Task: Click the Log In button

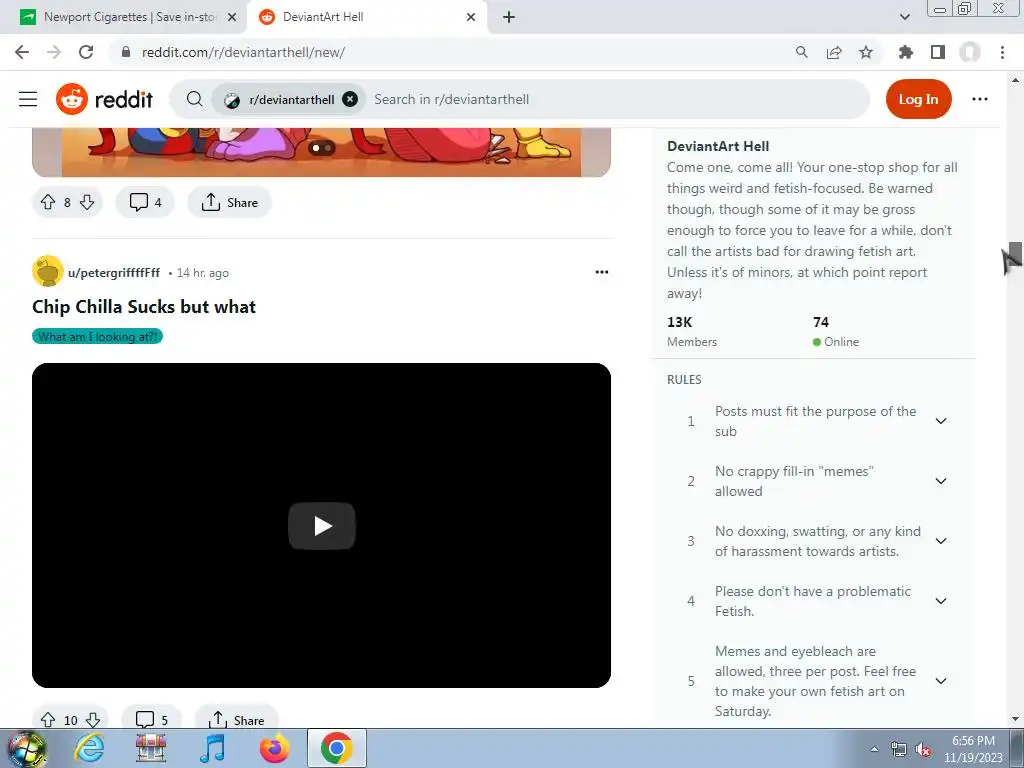Action: [x=918, y=99]
